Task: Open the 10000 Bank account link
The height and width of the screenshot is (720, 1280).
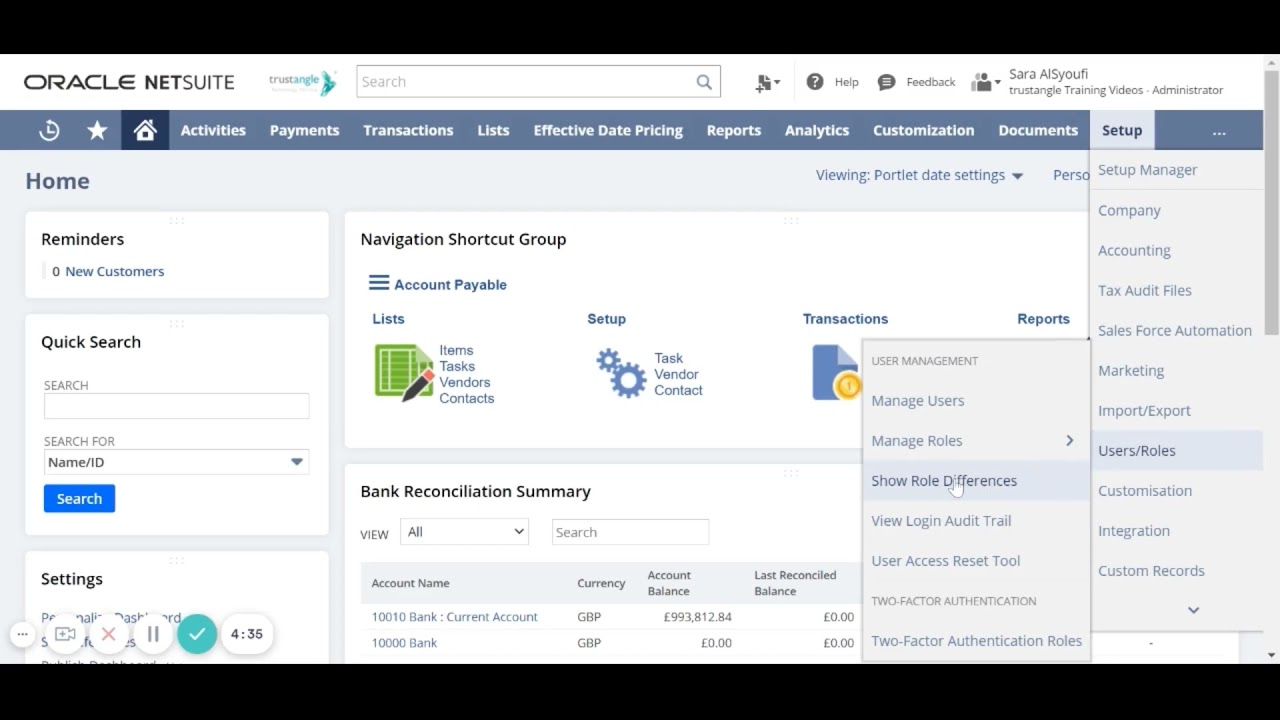Action: click(x=404, y=643)
